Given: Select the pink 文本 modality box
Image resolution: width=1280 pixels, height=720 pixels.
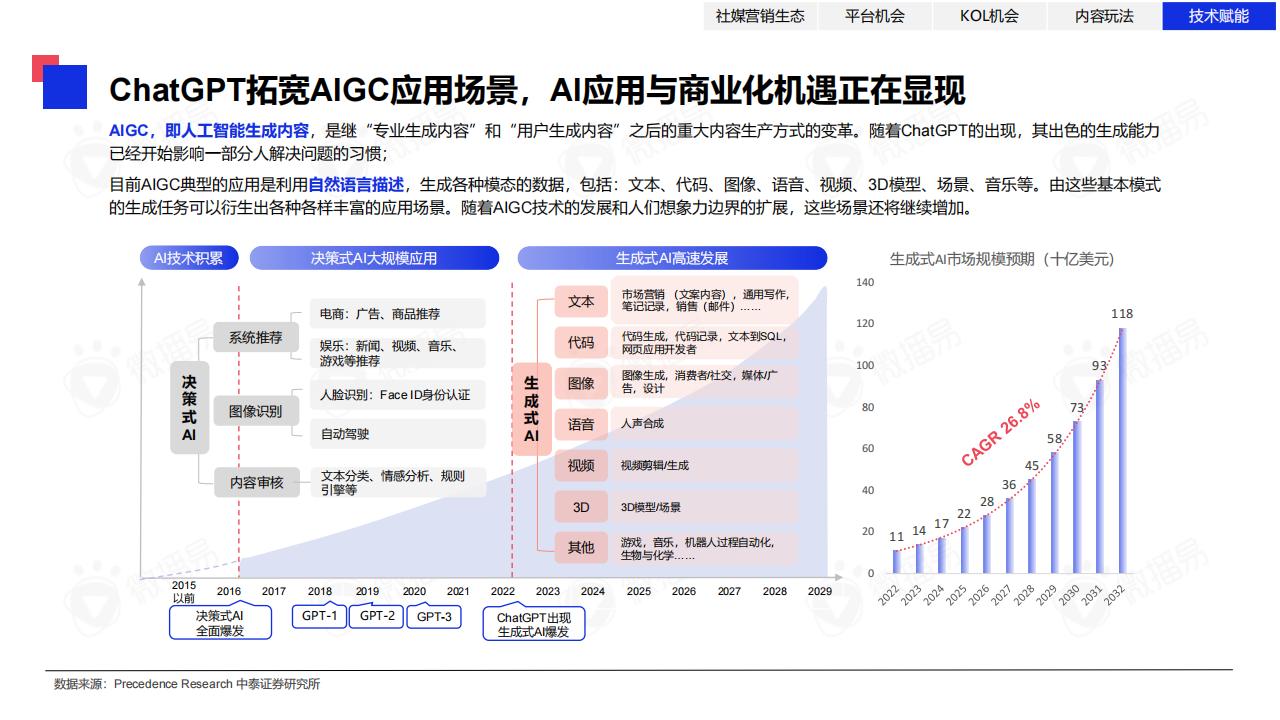Looking at the screenshot, I should (x=581, y=301).
